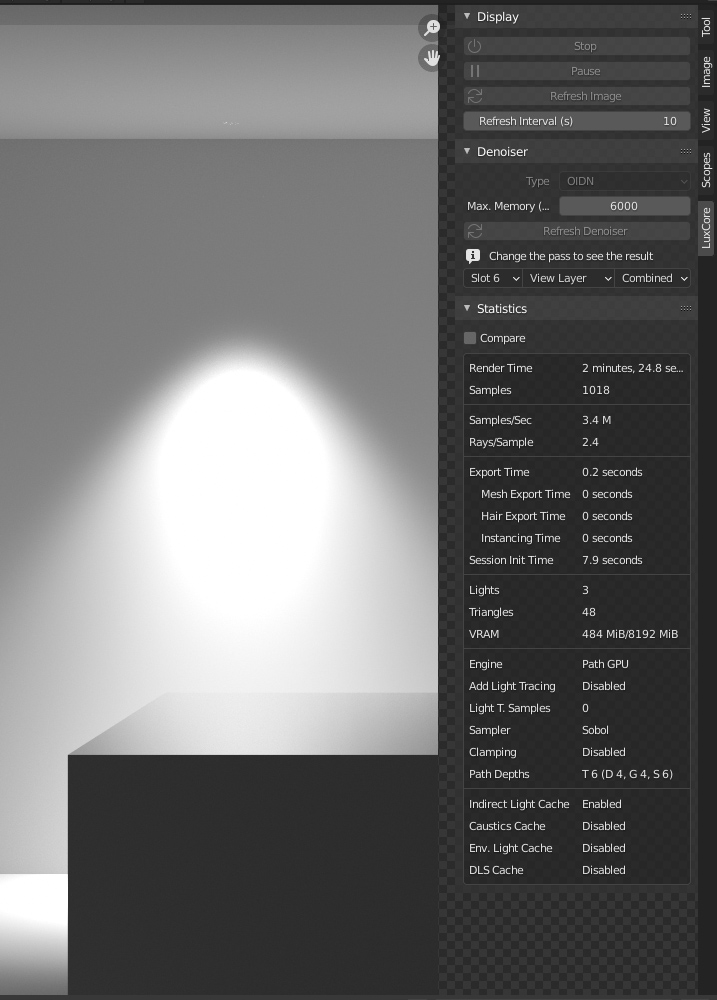The height and width of the screenshot is (1000, 717).
Task: Click the zoom magnifier gizmo in the viewport
Action: click(x=432, y=28)
